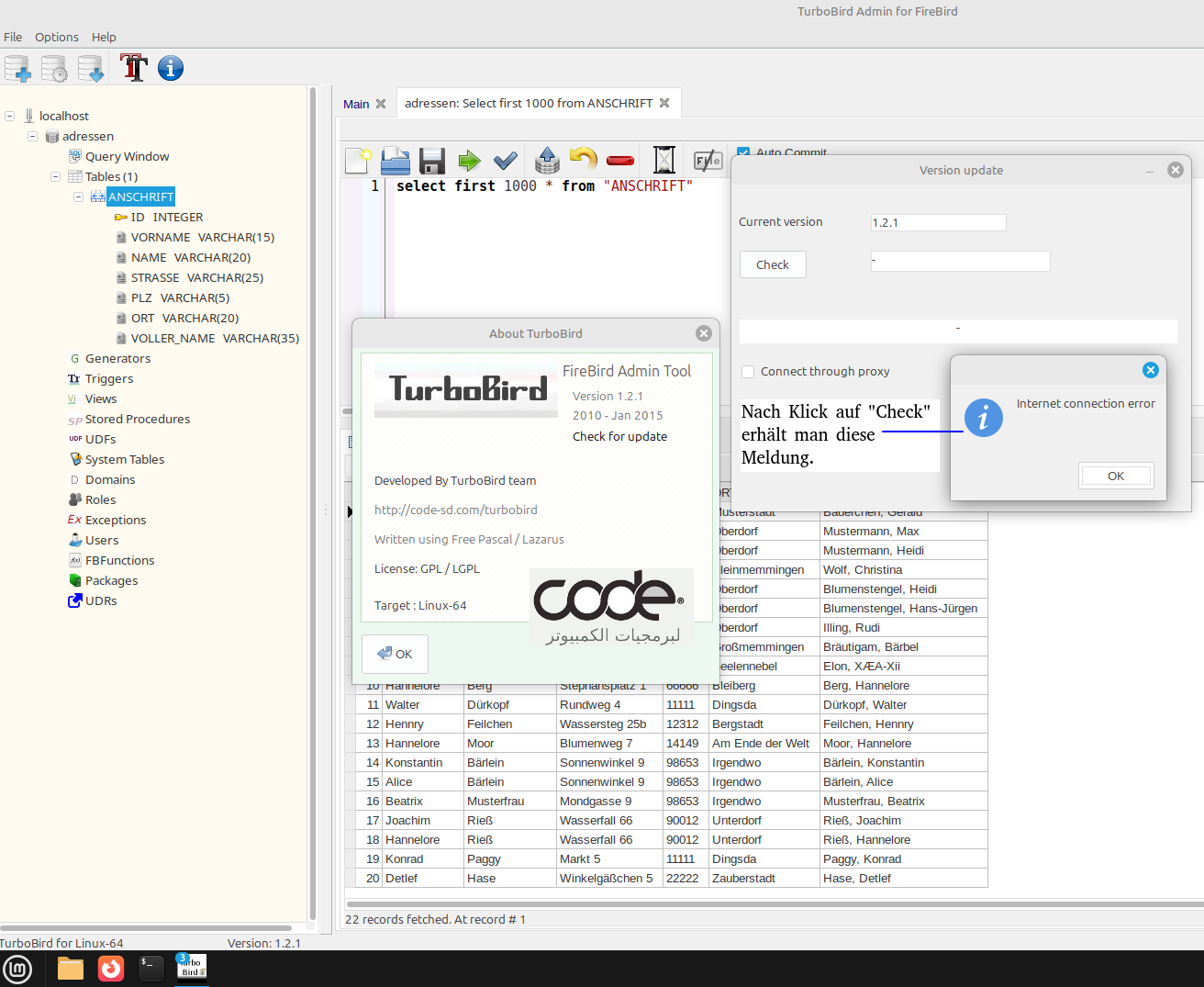Screen dimensions: 1204x987
Task: Open Query Window in database tree
Action: pyautogui.click(x=127, y=157)
